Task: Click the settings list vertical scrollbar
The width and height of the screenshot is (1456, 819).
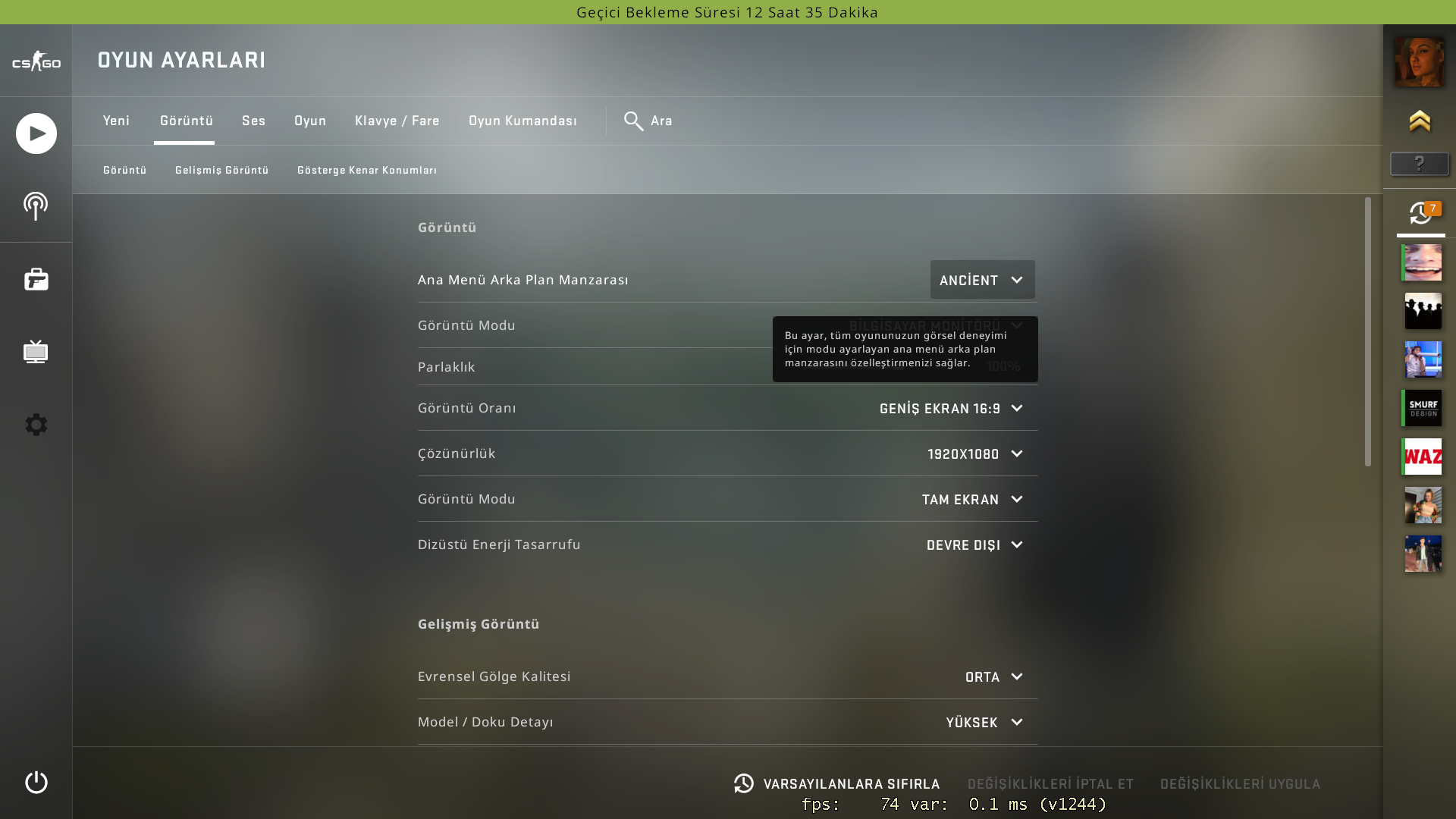Action: click(1368, 331)
